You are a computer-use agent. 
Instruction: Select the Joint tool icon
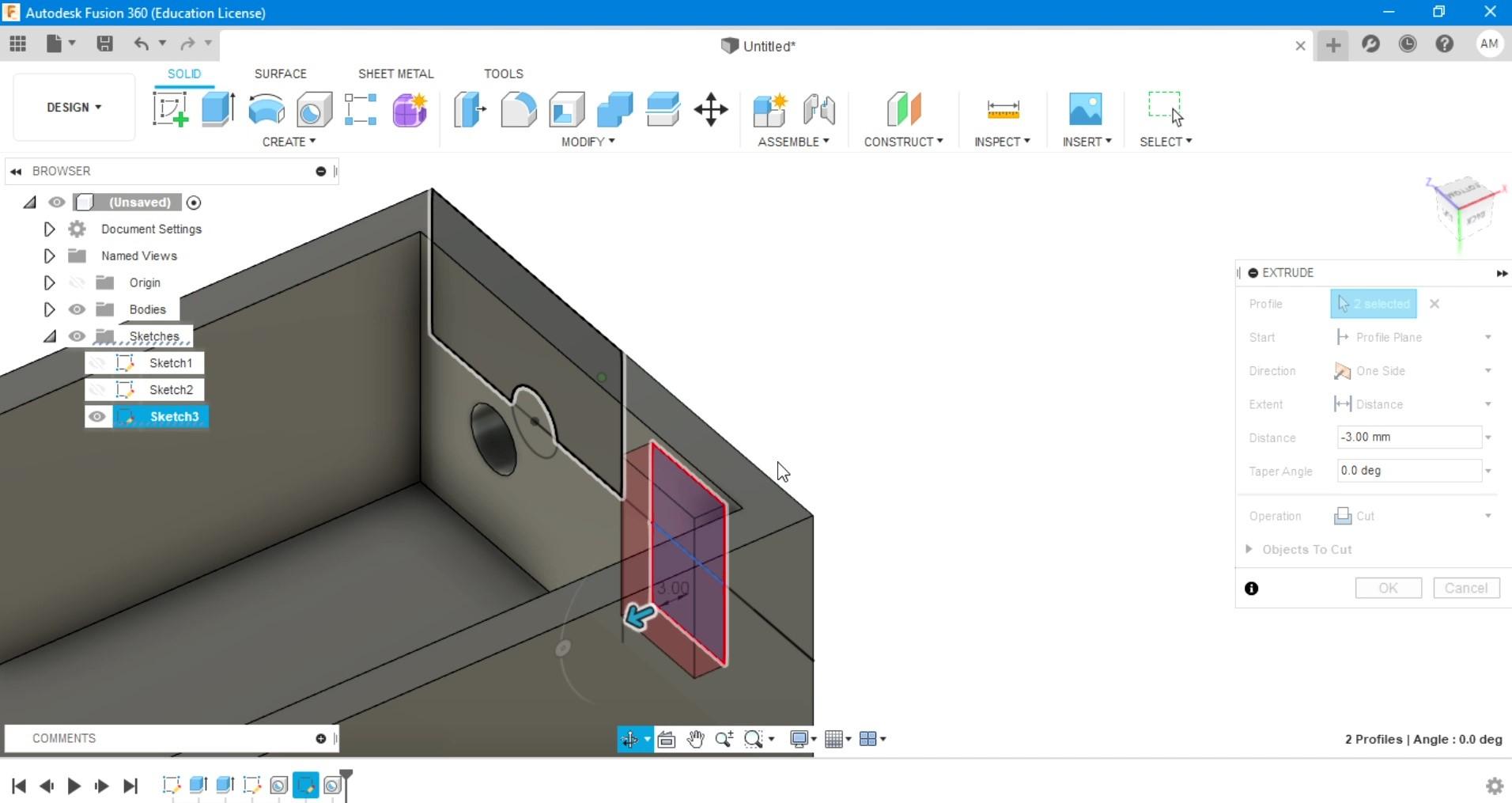point(818,109)
